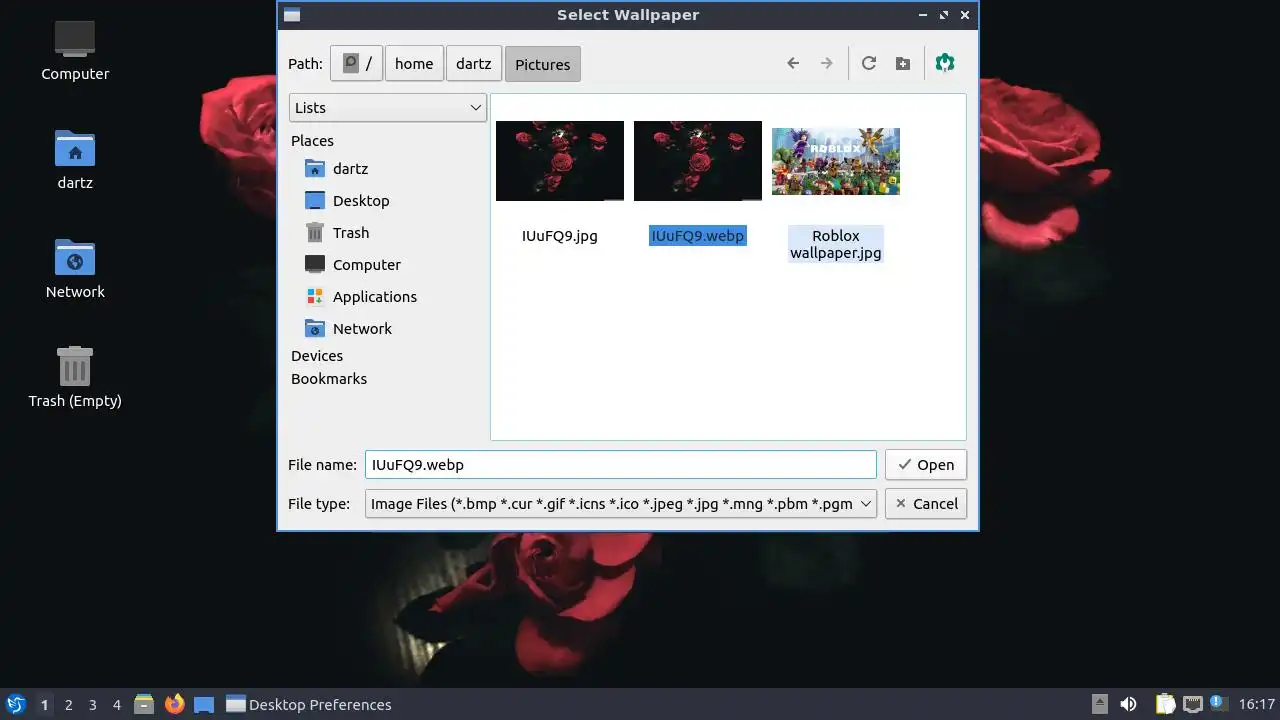This screenshot has height=720, width=1280.
Task: Click the Bookmarks section header
Action: click(x=329, y=379)
